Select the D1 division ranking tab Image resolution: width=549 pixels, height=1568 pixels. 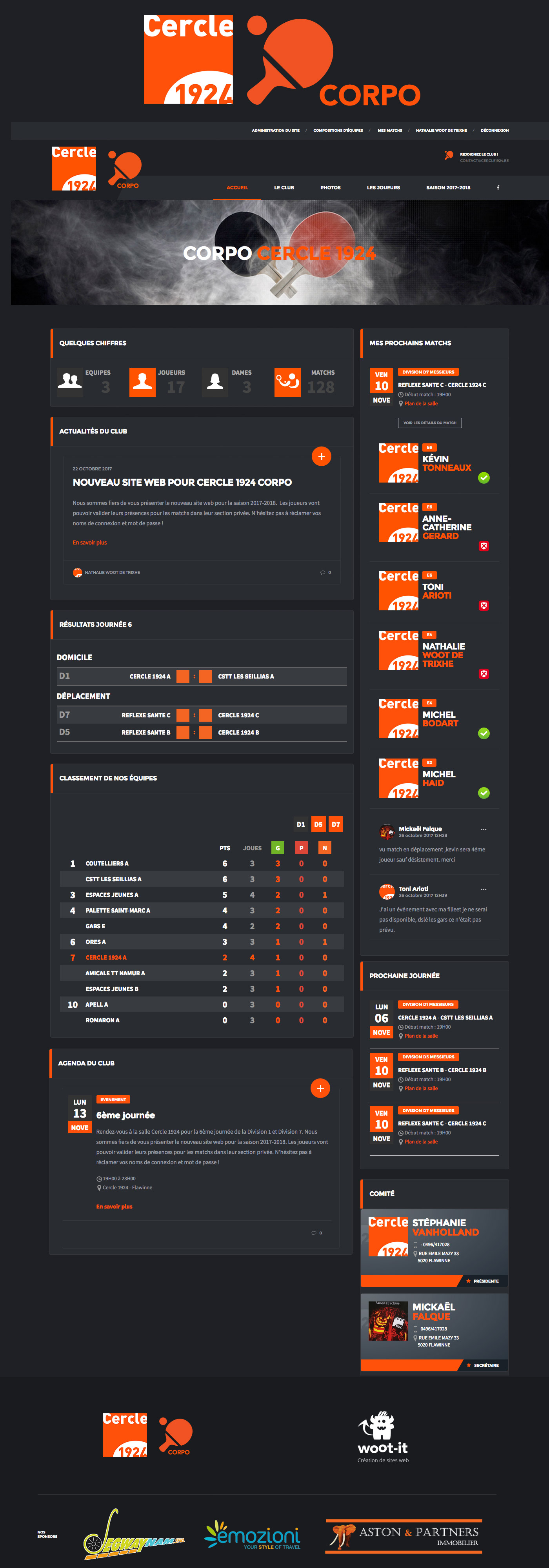click(301, 824)
